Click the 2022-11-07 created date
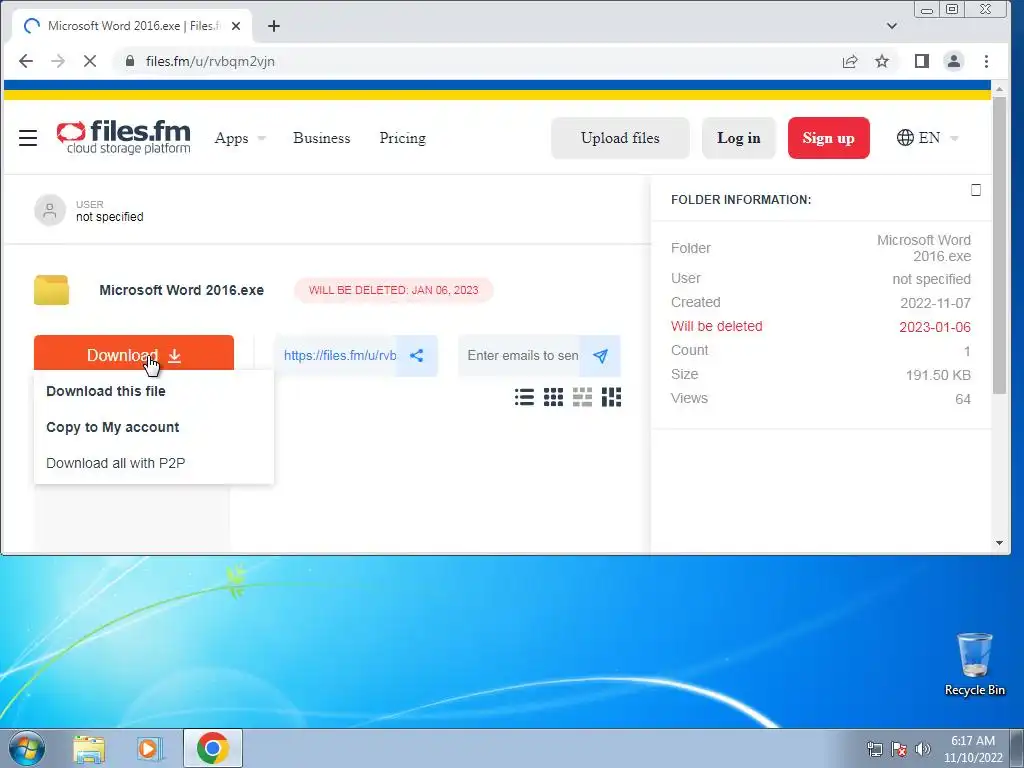The width and height of the screenshot is (1024, 768). point(935,303)
